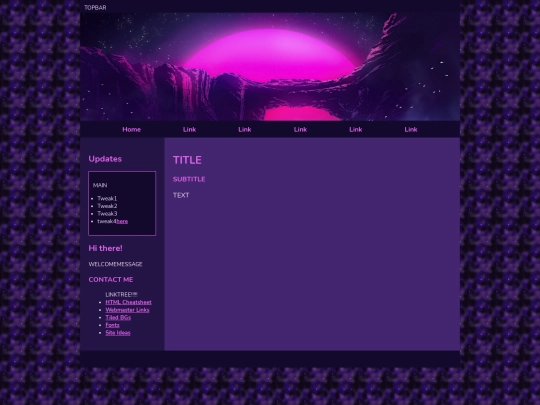540x405 pixels.
Task: Open the Site Ideas link
Action: [x=118, y=333]
